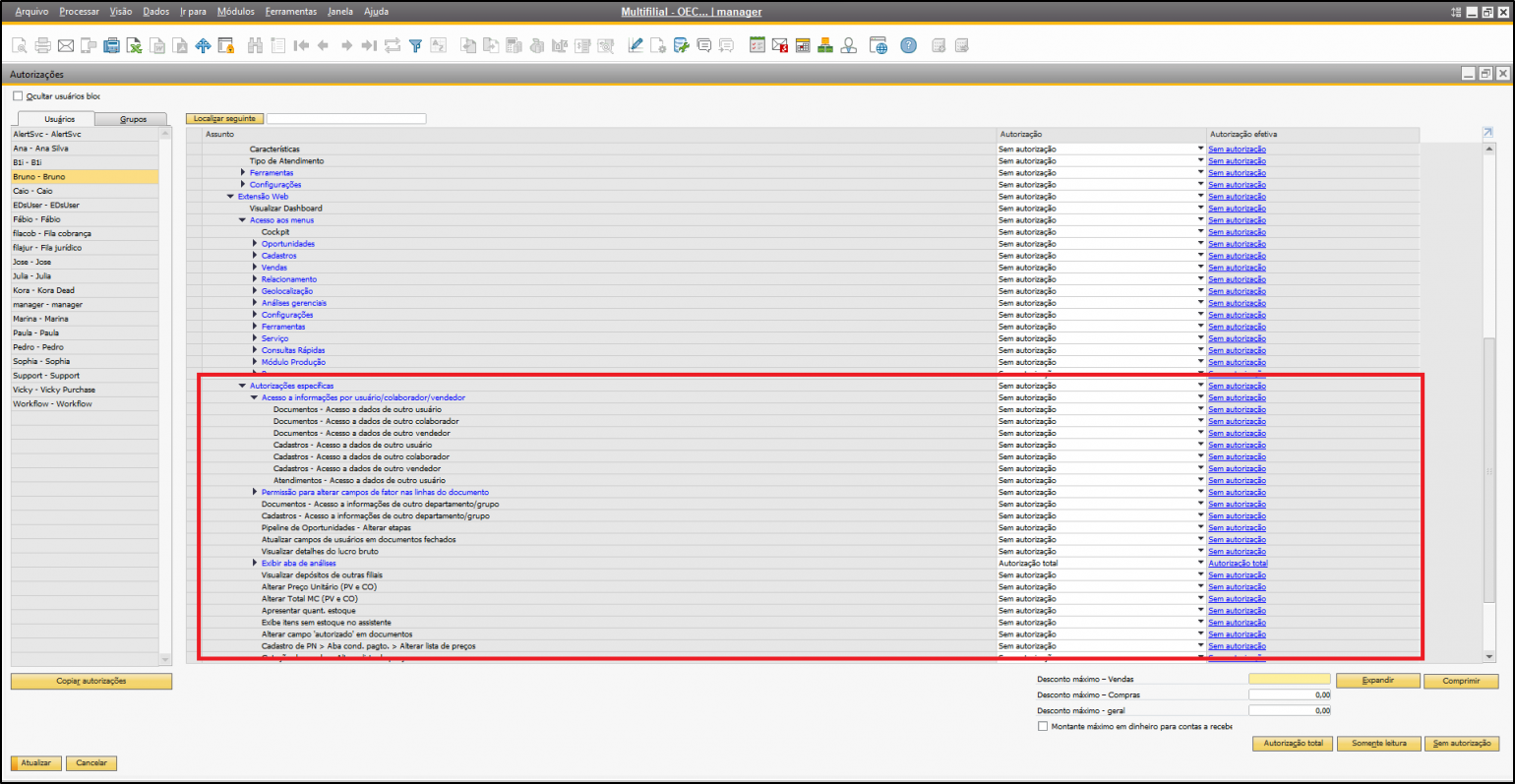Open help with the question mark icon

pos(909,45)
